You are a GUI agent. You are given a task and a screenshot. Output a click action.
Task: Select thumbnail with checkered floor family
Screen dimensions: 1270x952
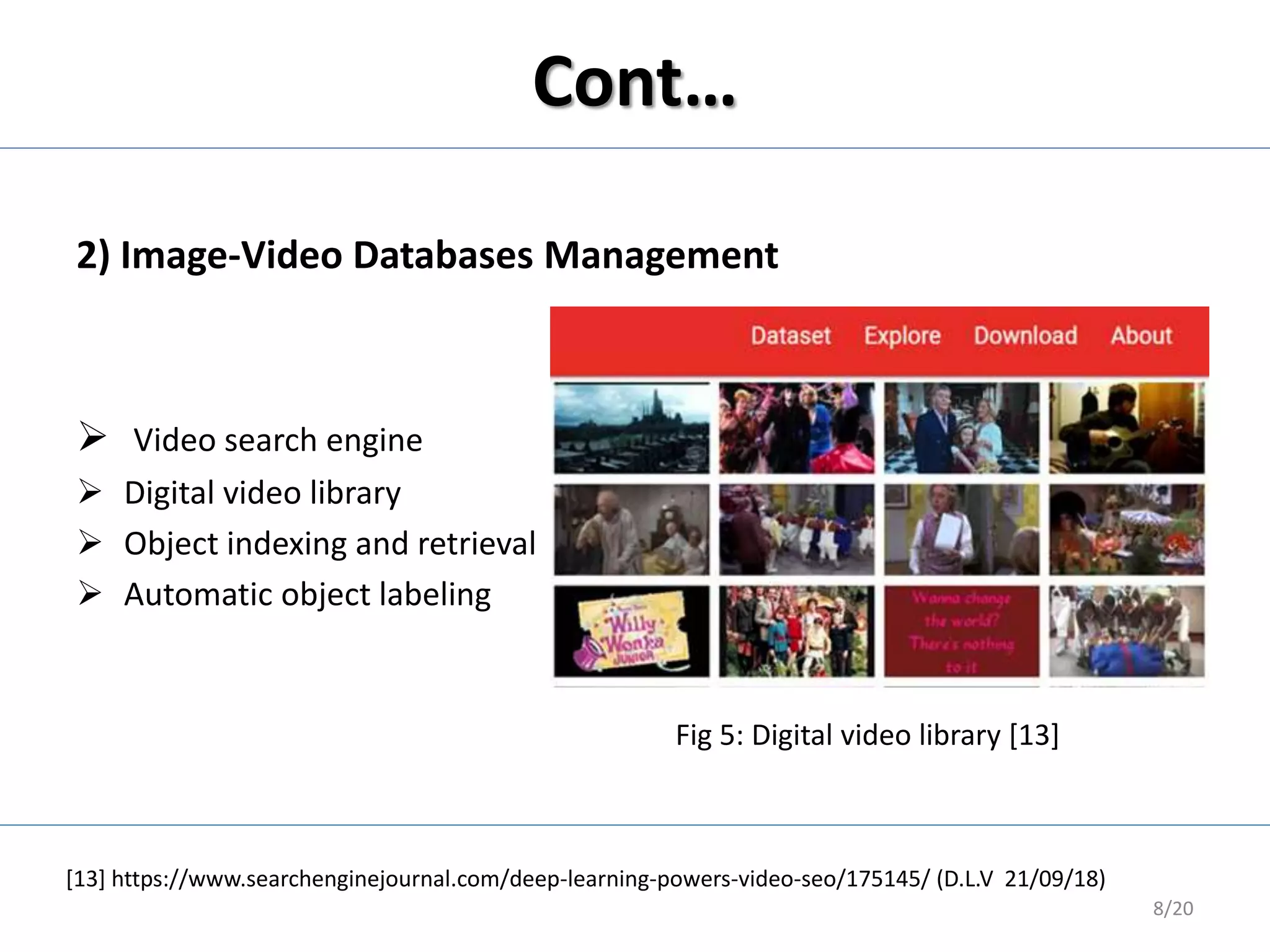tap(962, 428)
